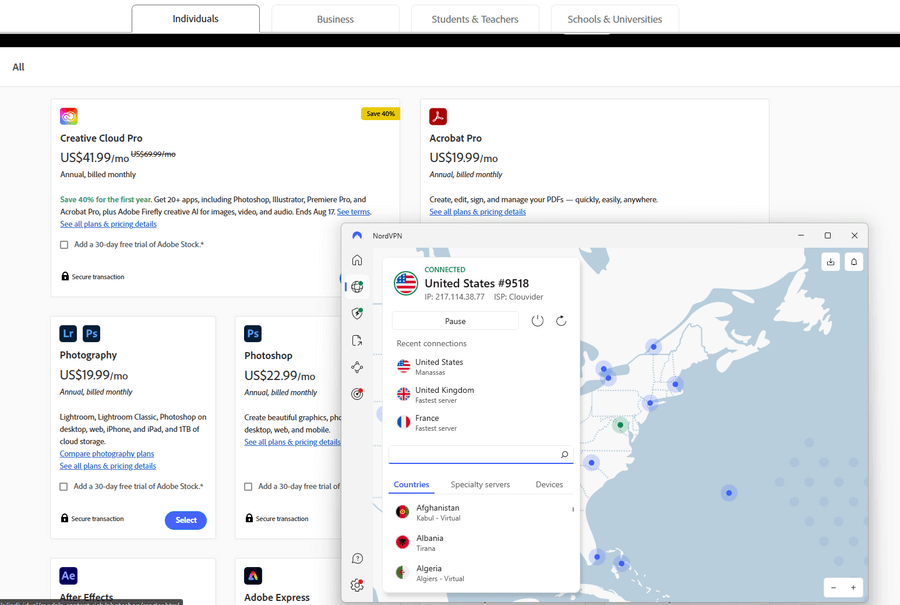Viewport: 900px width, 605px height.
Task: Open NordVPN Home icon in sidebar
Action: pyautogui.click(x=357, y=260)
